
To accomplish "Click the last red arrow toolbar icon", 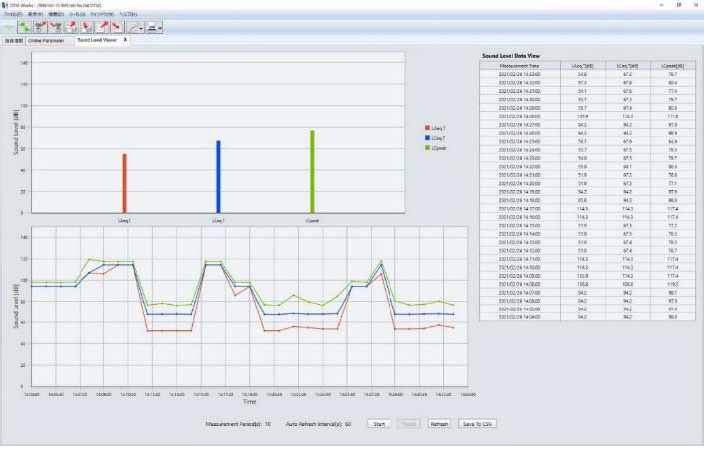I will coord(117,27).
